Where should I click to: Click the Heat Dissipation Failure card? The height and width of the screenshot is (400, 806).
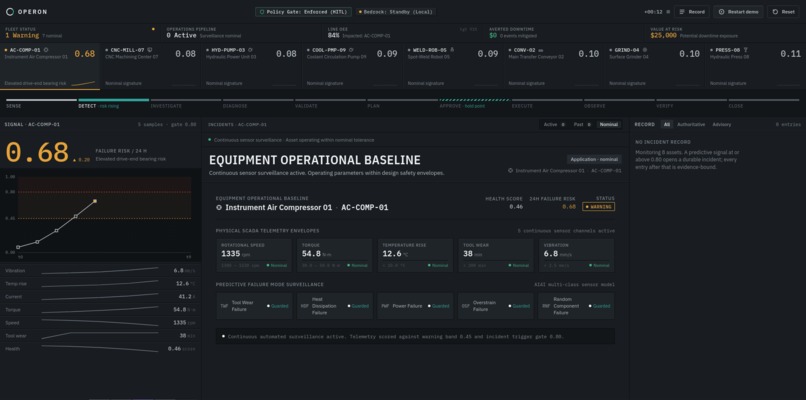coord(335,306)
